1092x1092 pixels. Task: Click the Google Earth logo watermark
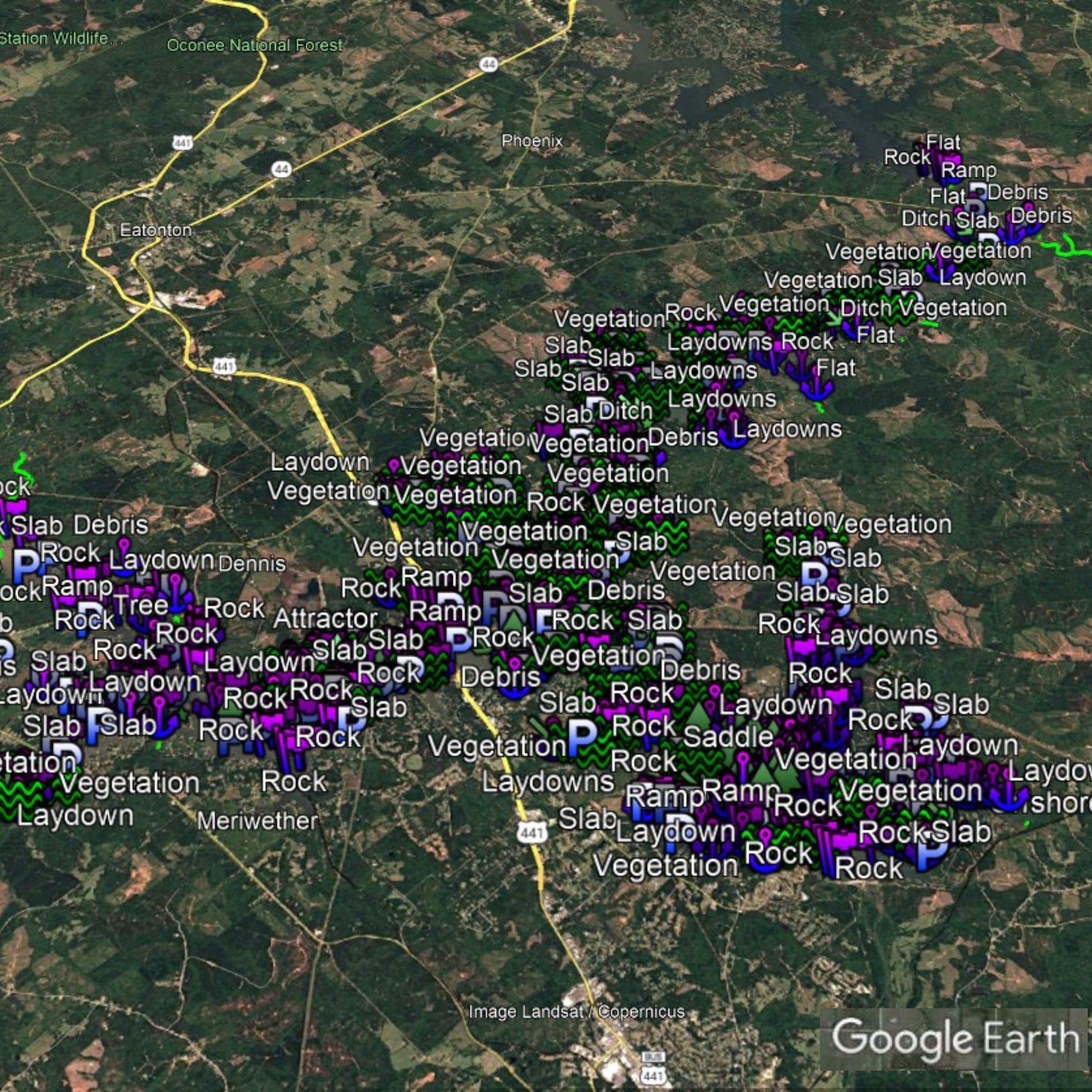tap(955, 1039)
